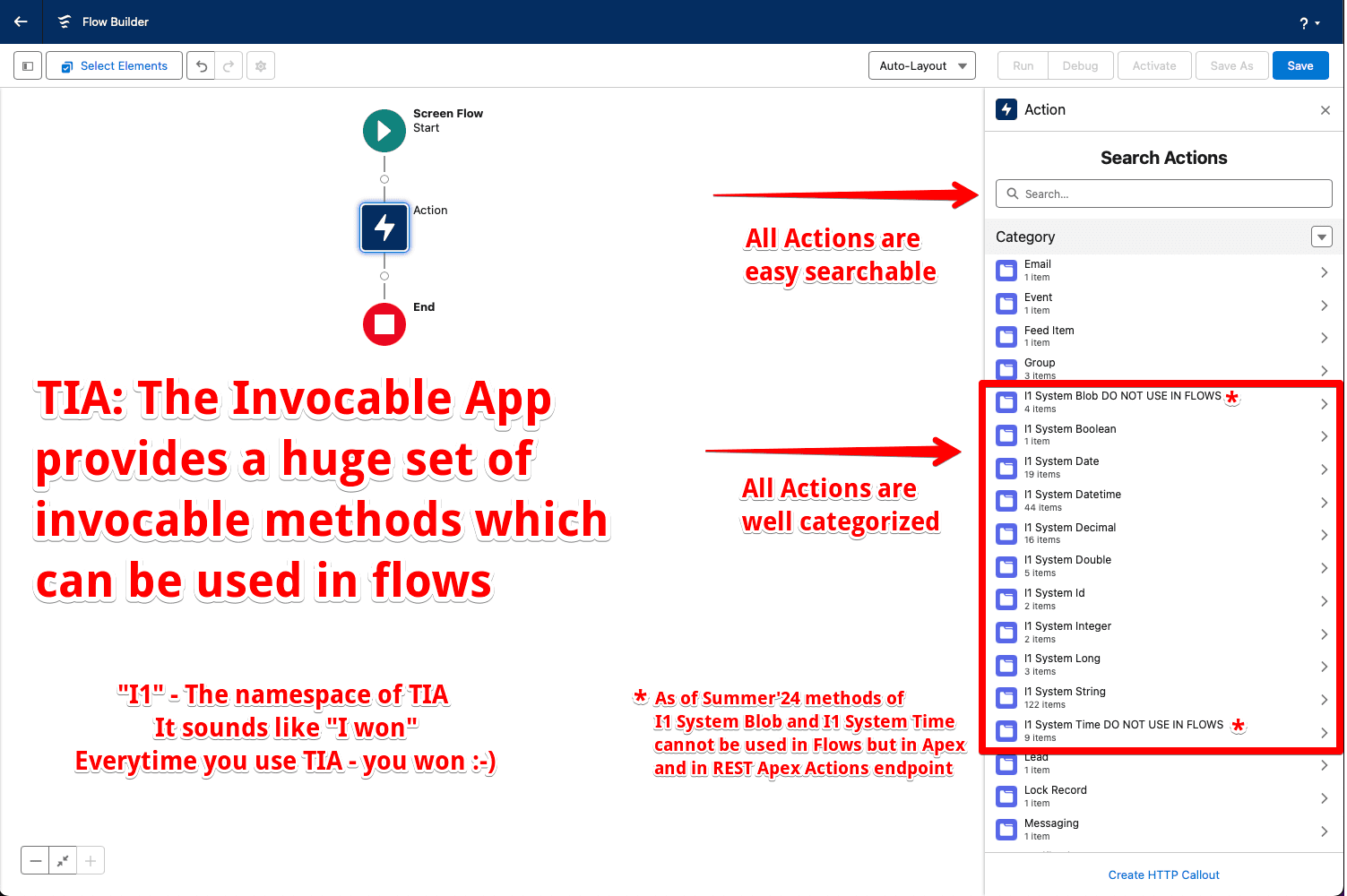This screenshot has width=1347, height=896.
Task: Expand the Messaging chevron
Action: coord(1324,831)
